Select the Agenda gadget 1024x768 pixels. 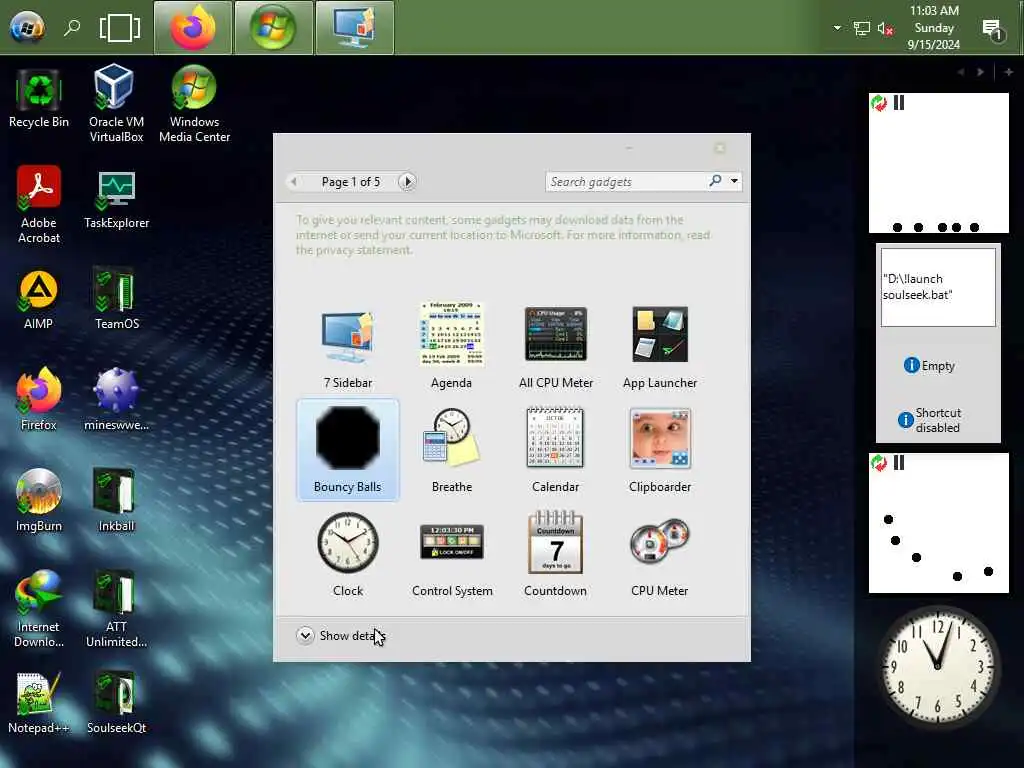click(x=451, y=347)
